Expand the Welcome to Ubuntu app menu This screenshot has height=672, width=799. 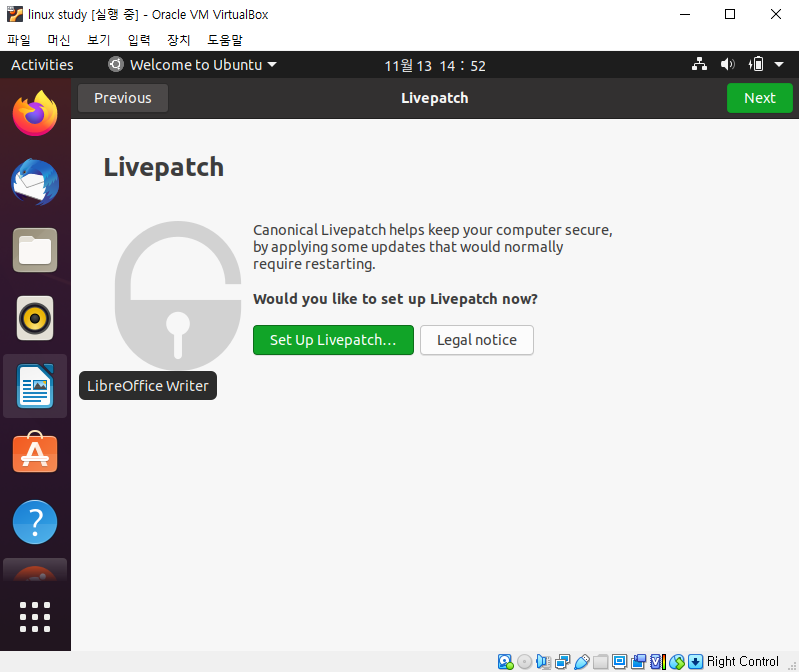tap(192, 65)
